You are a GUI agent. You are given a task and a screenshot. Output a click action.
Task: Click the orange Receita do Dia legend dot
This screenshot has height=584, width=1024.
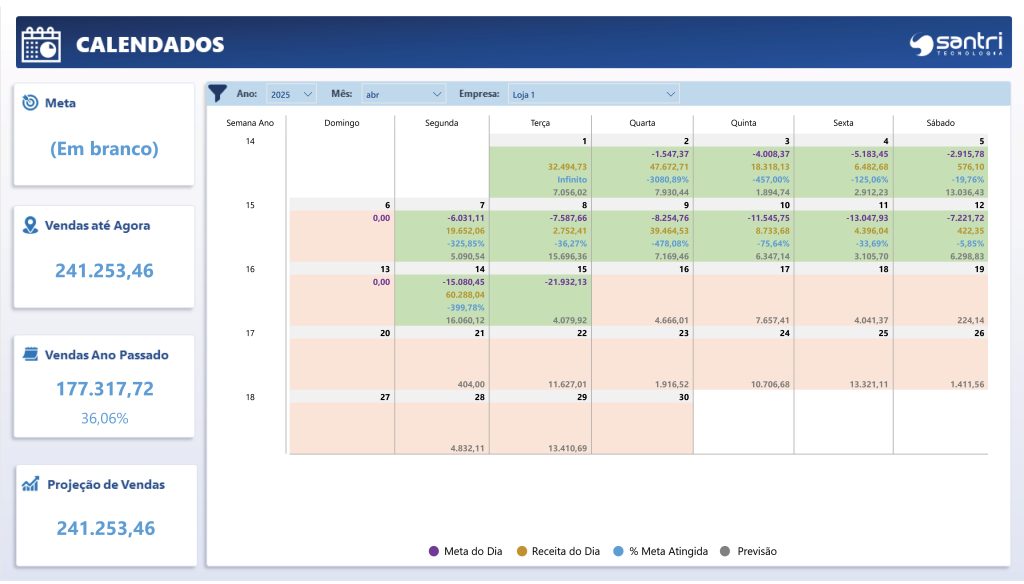coord(522,551)
